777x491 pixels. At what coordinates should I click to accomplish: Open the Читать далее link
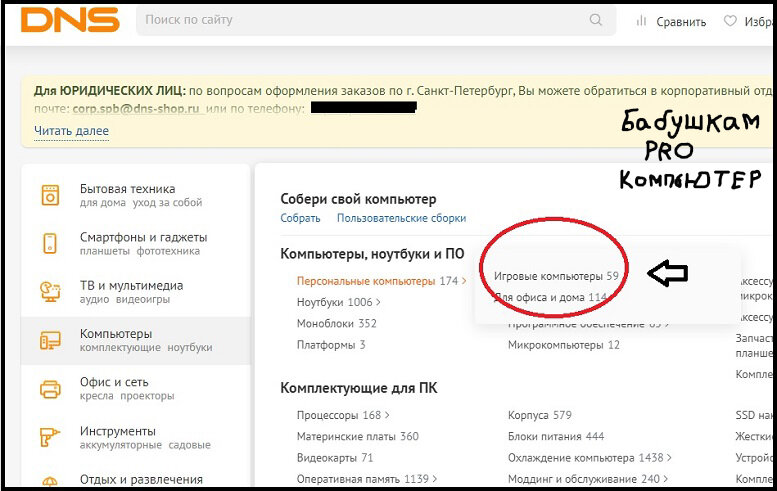coord(71,131)
